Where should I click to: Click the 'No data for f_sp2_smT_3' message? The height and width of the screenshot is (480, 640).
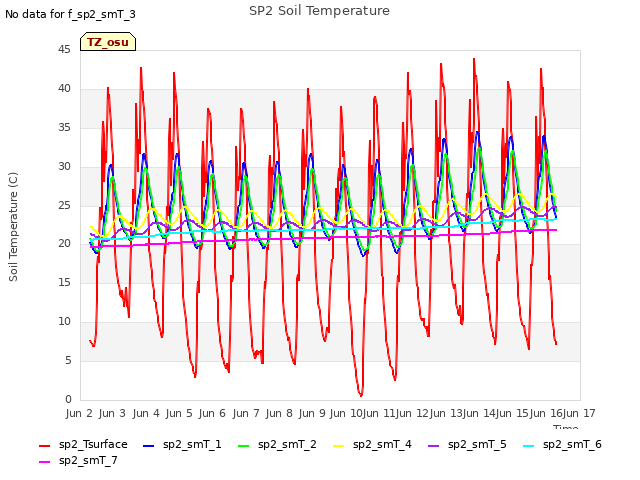point(70,14)
